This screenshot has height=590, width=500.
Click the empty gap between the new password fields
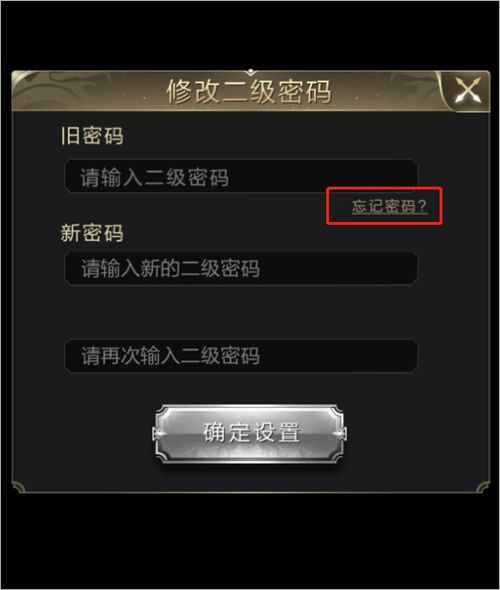click(241, 312)
